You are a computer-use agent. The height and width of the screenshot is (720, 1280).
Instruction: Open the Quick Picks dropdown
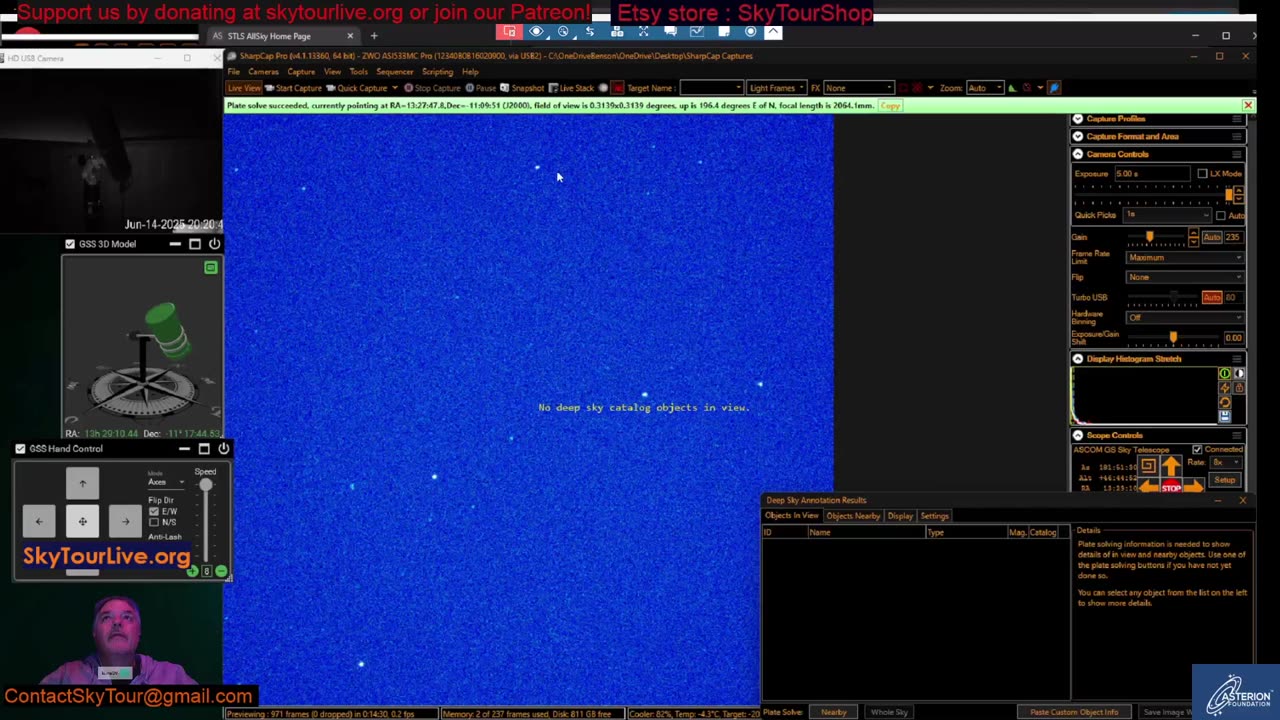(1168, 215)
